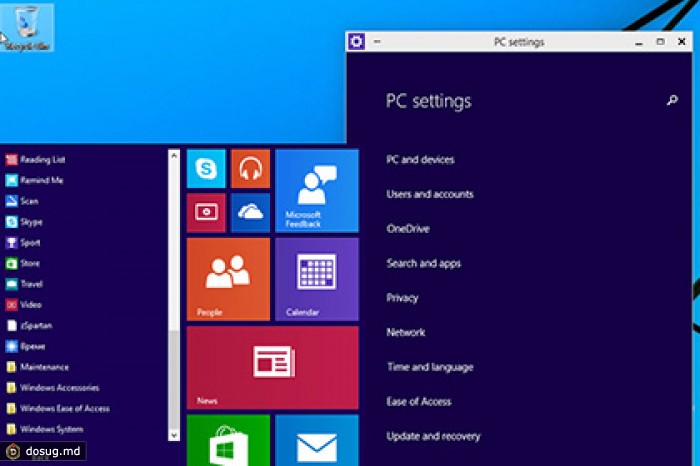Open the green Store tile
This screenshot has height=466, width=700.
click(229, 440)
